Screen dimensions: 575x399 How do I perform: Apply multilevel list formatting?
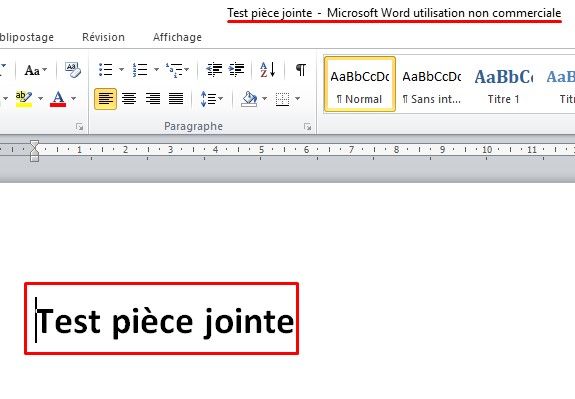point(174,69)
